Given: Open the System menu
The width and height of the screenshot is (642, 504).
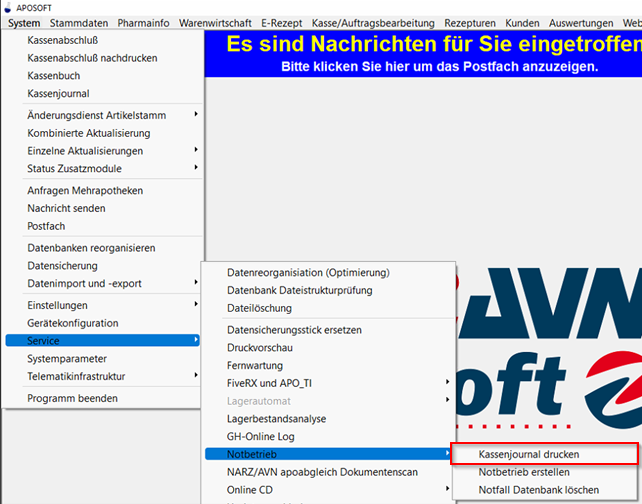Looking at the screenshot, I should point(24,23).
